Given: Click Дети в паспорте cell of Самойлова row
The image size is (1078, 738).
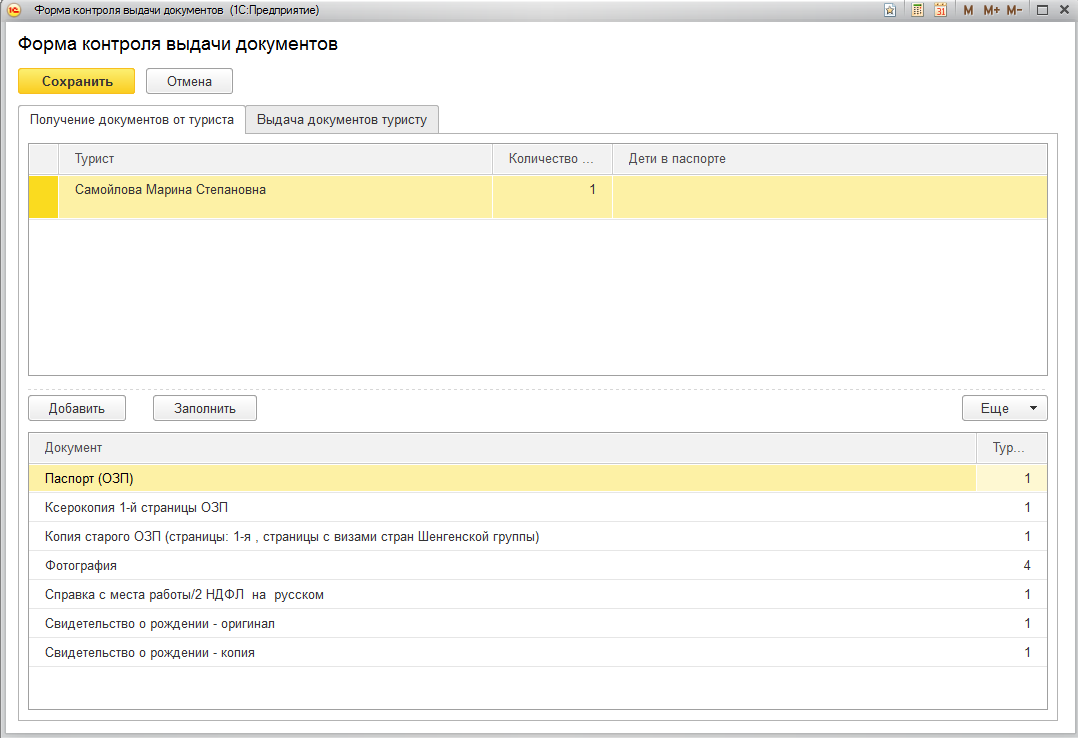Looking at the screenshot, I should click(x=830, y=197).
